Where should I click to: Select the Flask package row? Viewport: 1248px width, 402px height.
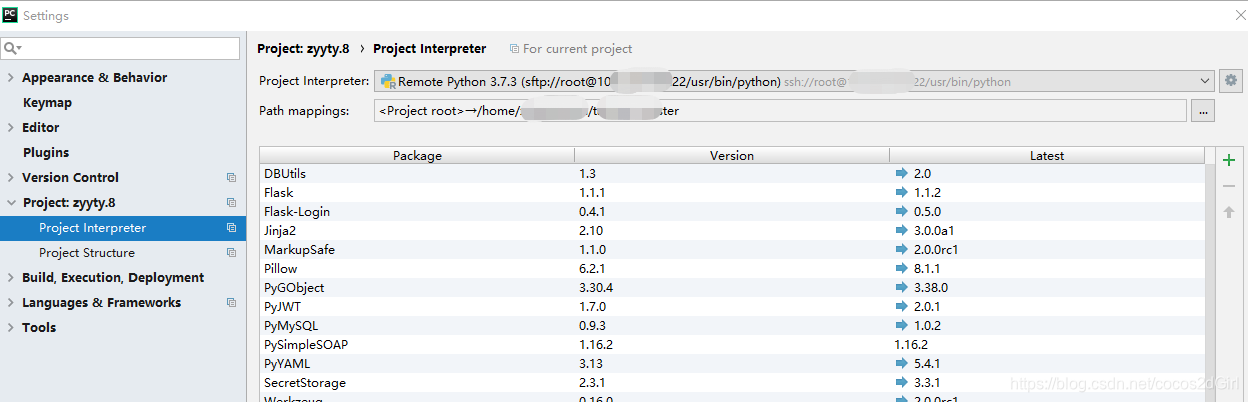click(x=732, y=193)
